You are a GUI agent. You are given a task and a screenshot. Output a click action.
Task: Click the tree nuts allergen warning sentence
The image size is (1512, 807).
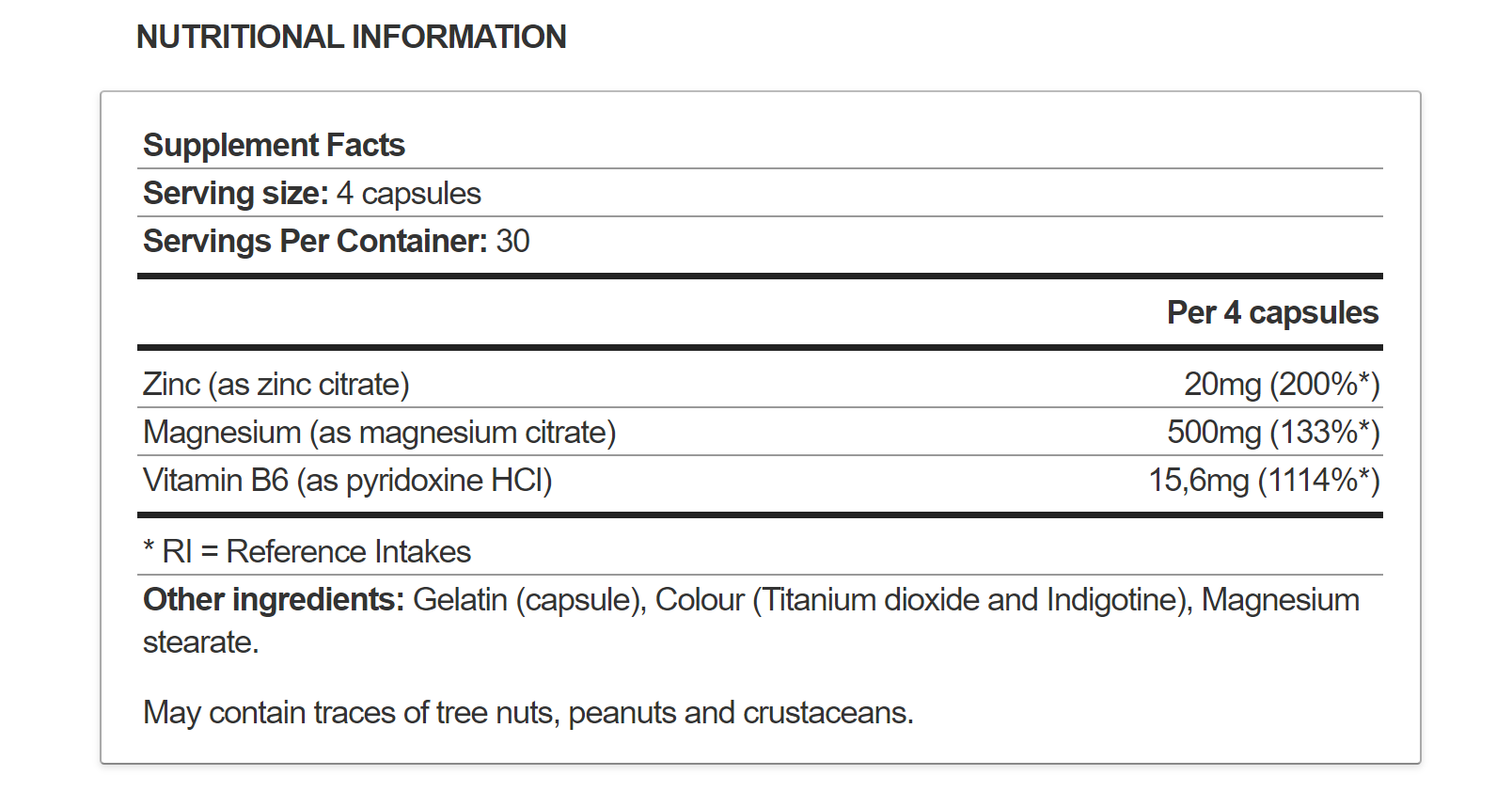pyautogui.click(x=528, y=713)
